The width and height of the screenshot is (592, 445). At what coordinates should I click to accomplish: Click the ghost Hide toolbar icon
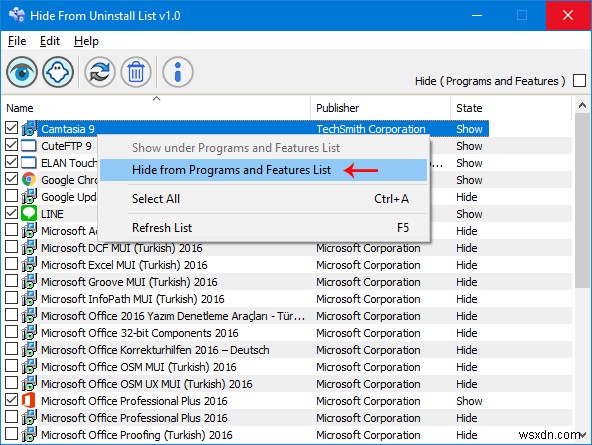tap(58, 72)
